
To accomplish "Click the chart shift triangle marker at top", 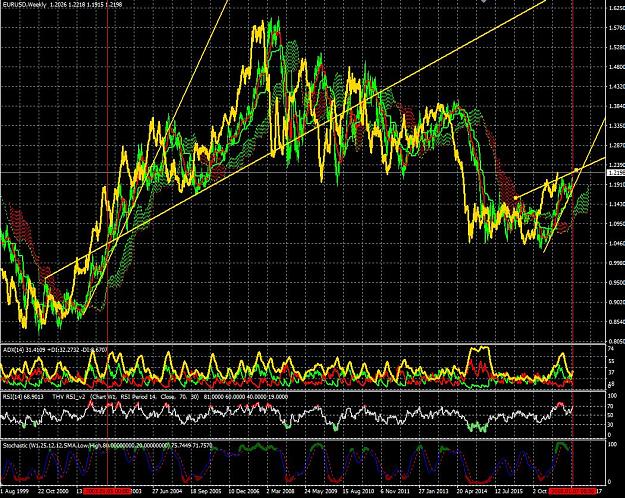I will pyautogui.click(x=484, y=2).
